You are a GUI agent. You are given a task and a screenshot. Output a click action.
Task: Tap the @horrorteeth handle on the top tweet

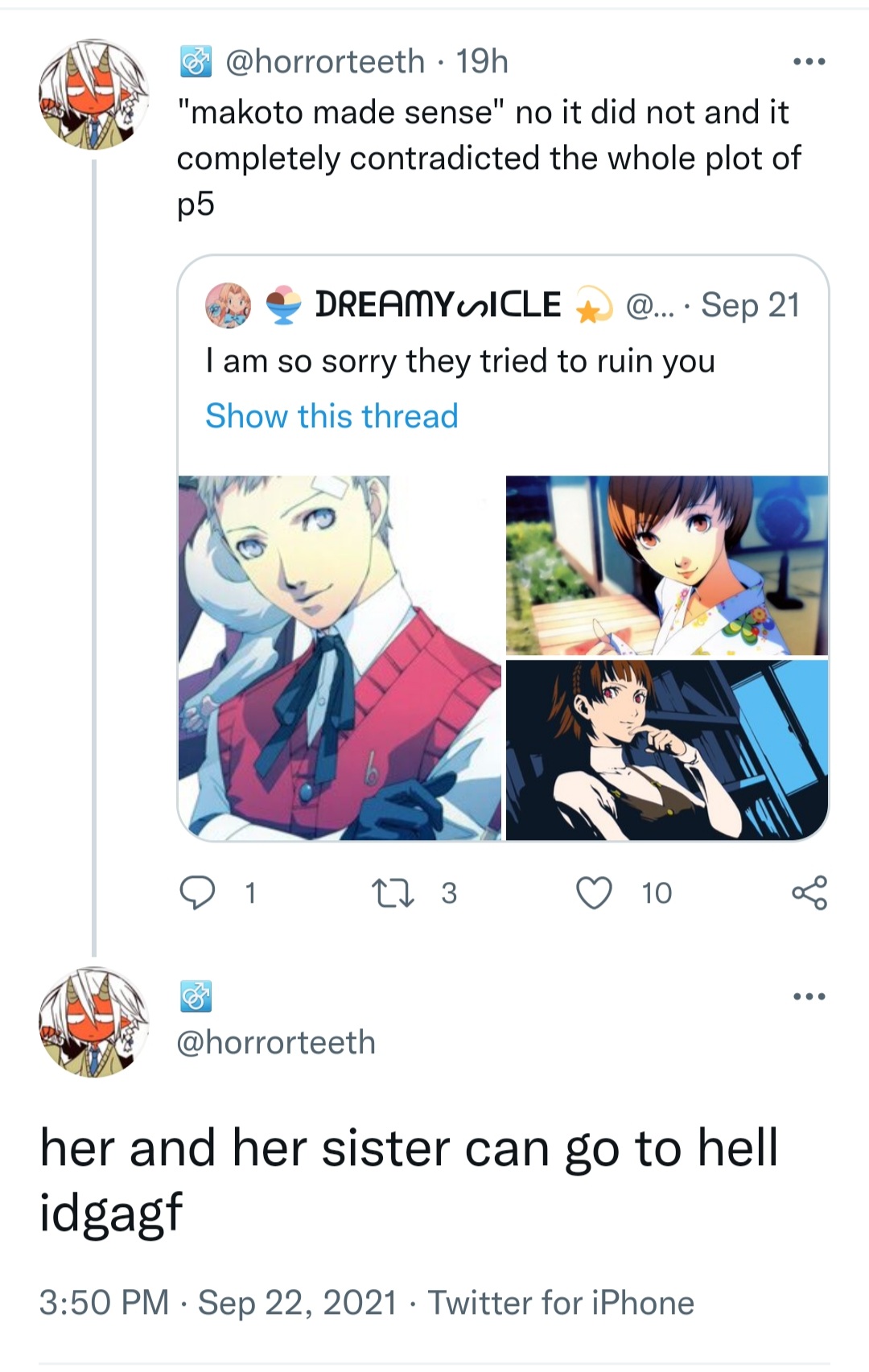(x=325, y=61)
